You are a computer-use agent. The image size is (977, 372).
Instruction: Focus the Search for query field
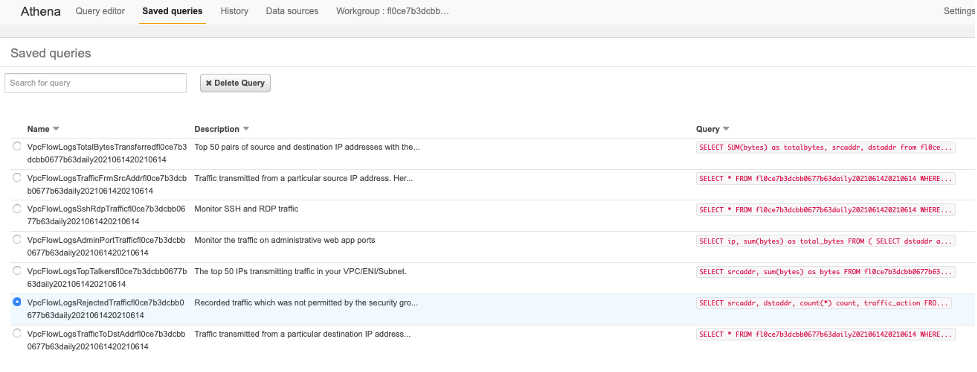95,83
